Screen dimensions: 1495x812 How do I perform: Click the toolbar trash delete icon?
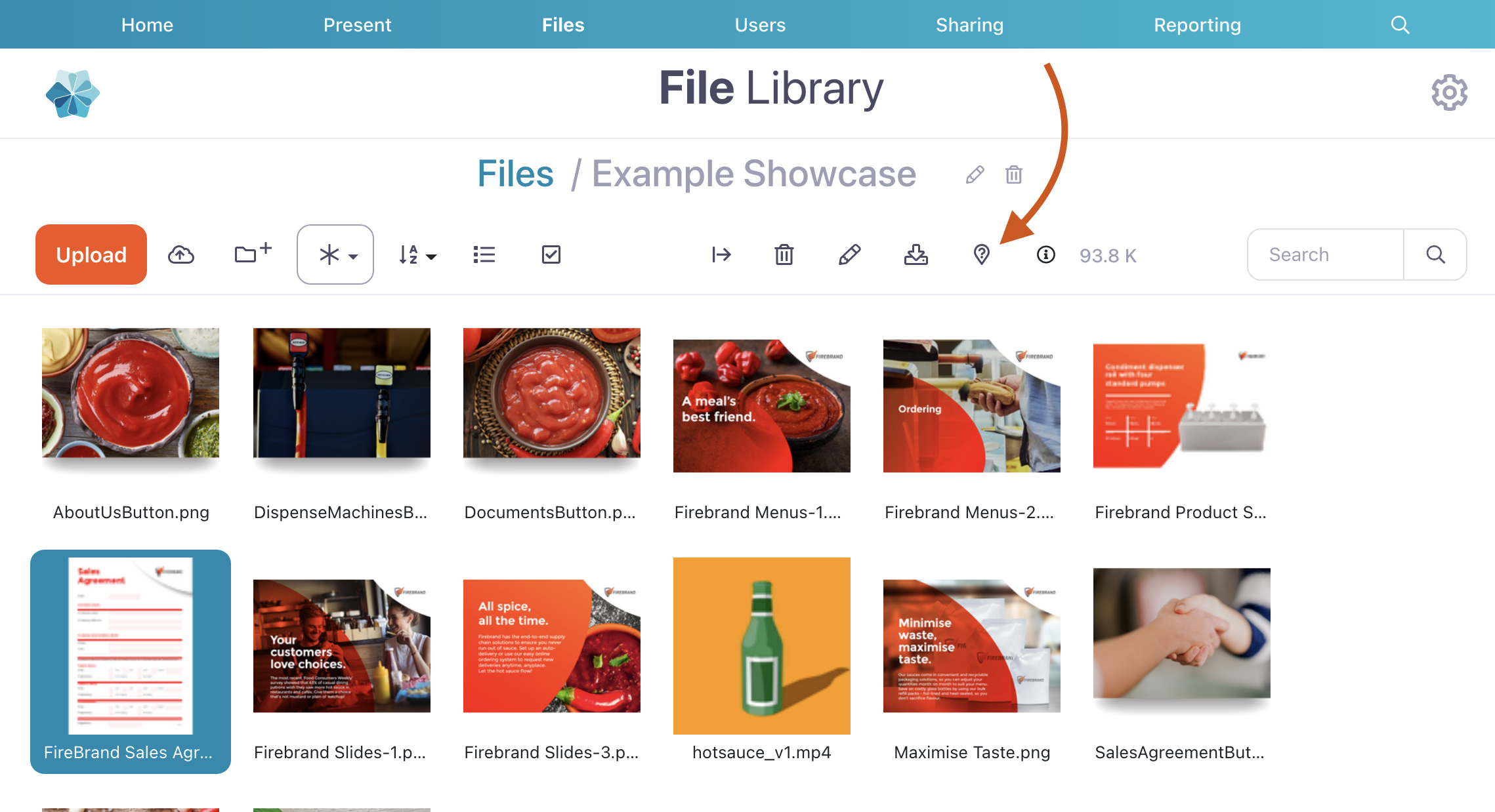[x=784, y=254]
